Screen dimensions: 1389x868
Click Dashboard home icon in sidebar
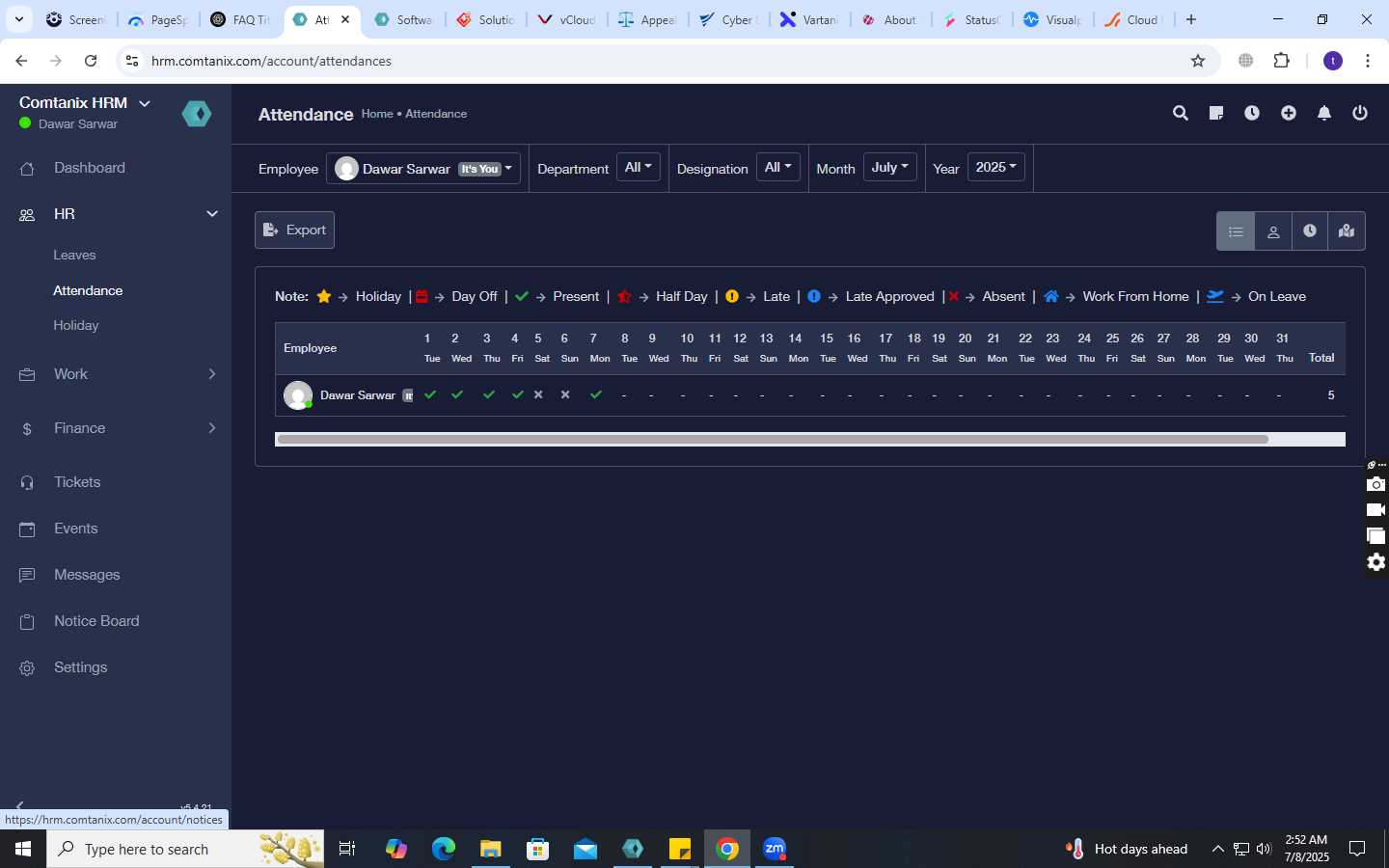point(27,169)
